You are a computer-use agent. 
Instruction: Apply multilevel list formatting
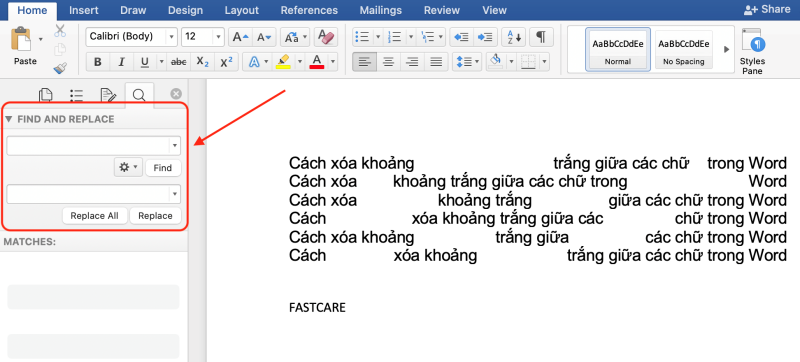pyautogui.click(x=427, y=37)
